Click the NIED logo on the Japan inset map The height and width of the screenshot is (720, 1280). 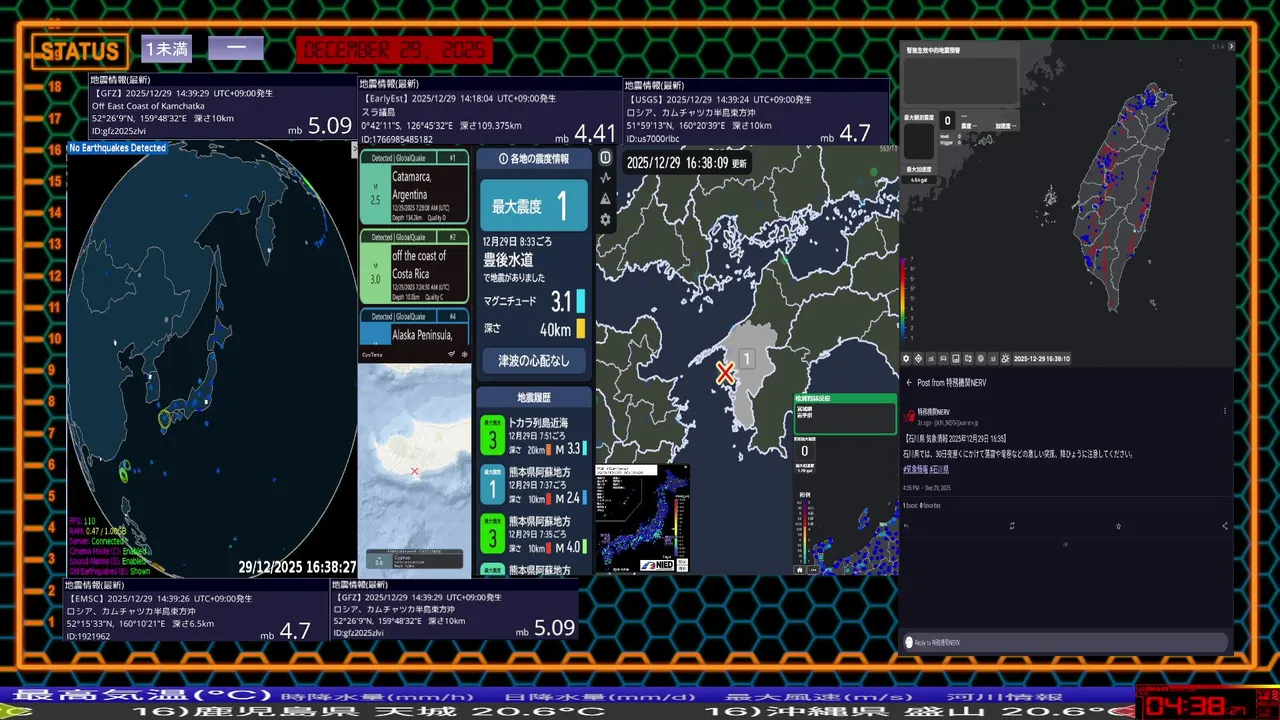(x=657, y=565)
